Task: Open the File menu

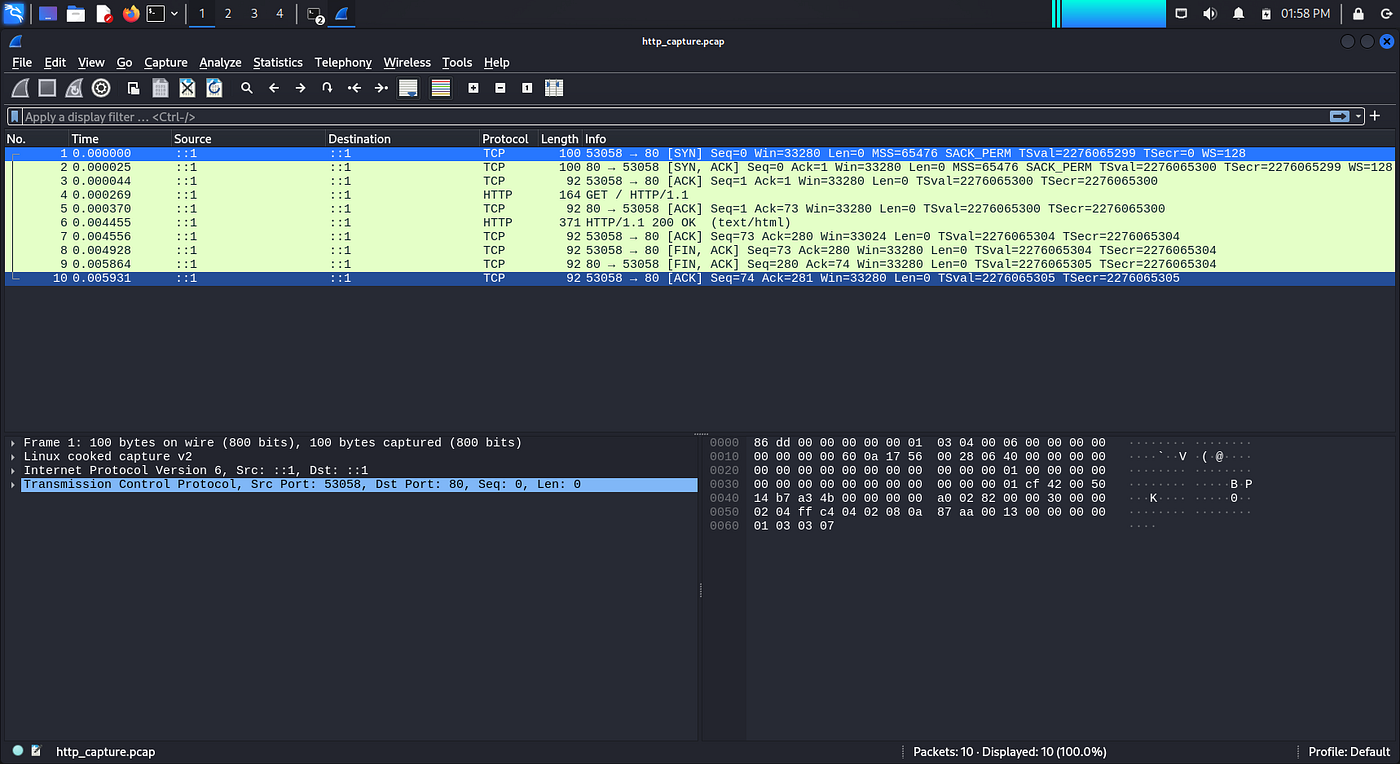Action: (22, 62)
